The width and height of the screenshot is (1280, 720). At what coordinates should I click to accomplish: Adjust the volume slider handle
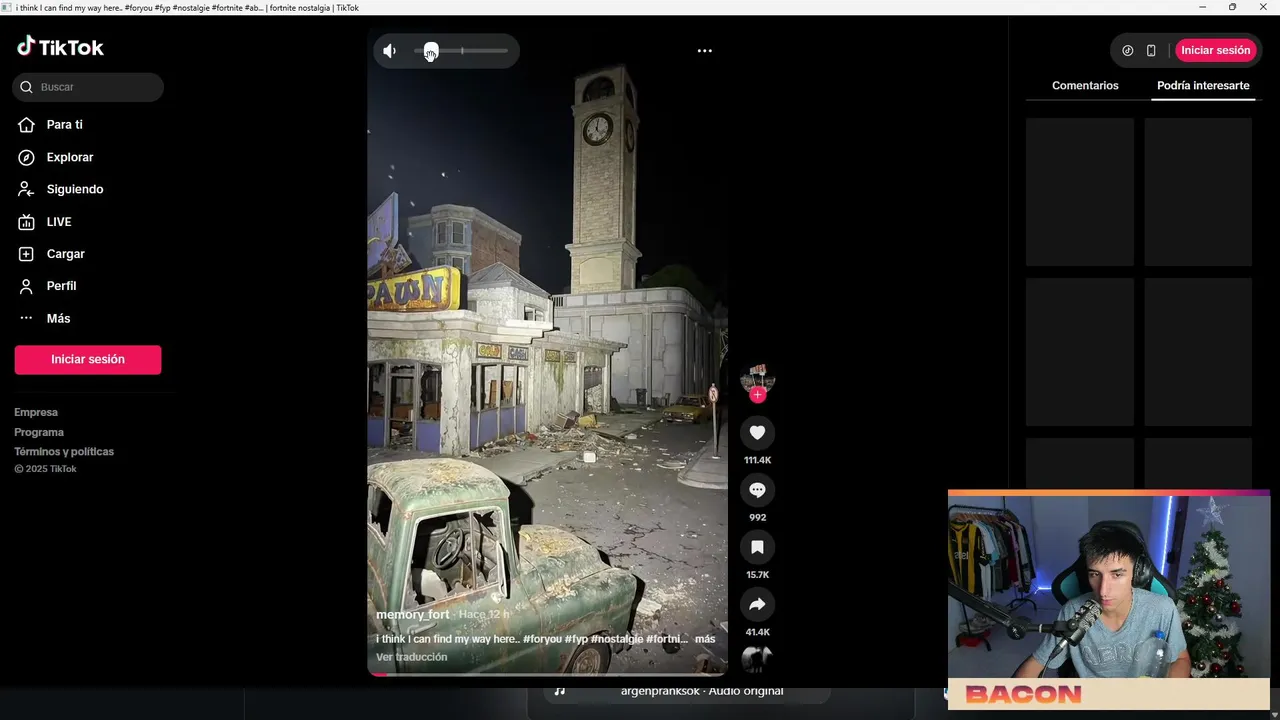430,51
